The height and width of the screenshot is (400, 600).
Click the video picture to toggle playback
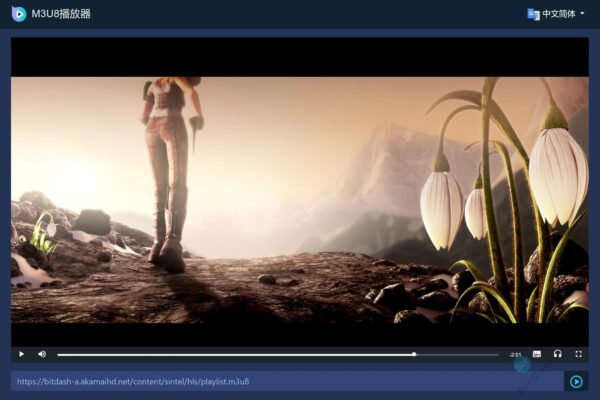[300, 200]
